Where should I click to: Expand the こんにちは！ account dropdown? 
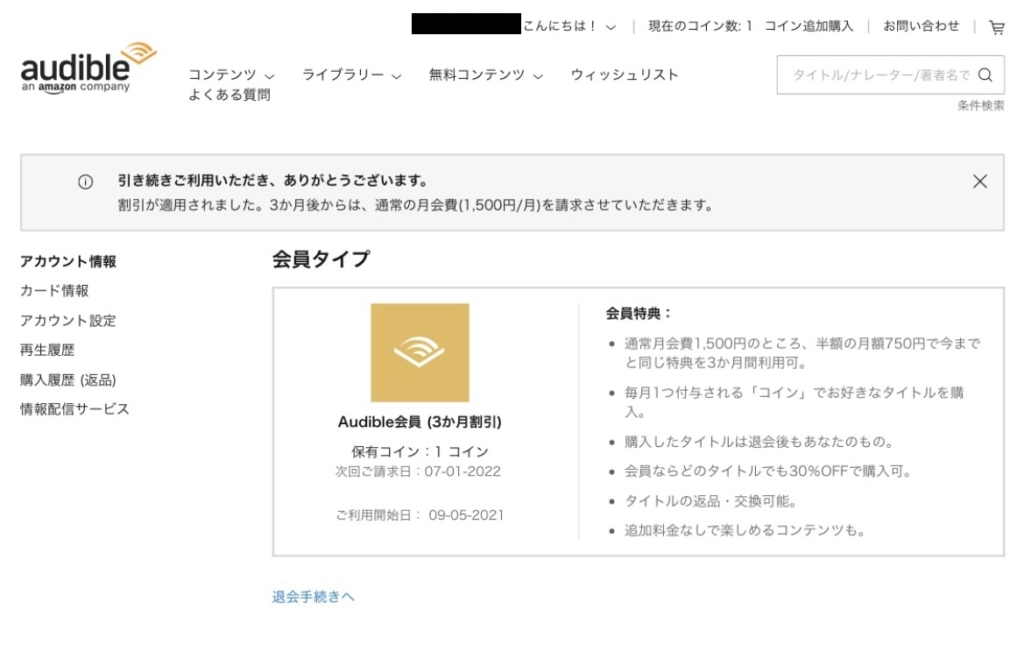click(569, 27)
